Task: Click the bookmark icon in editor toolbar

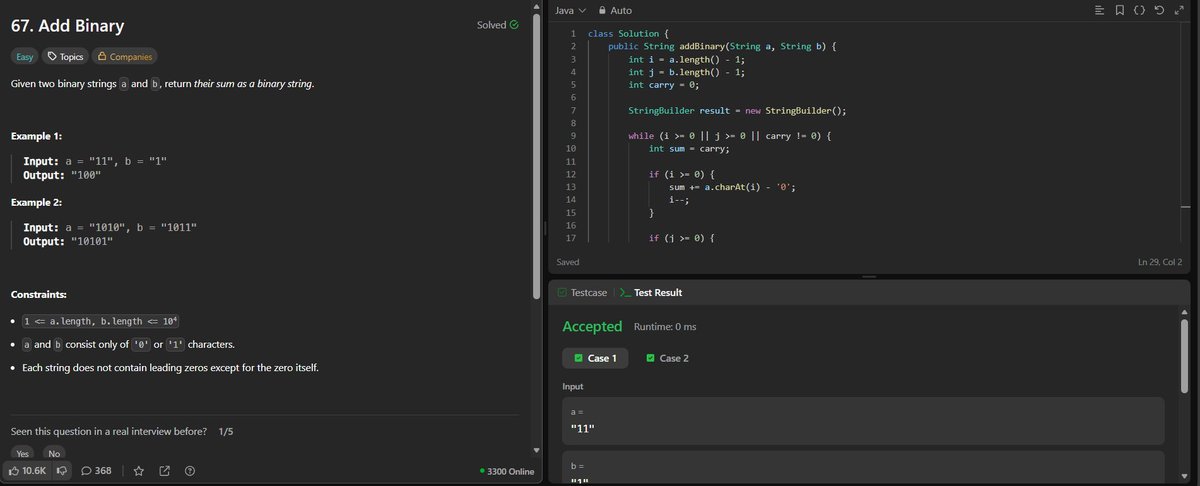Action: coord(1119,10)
